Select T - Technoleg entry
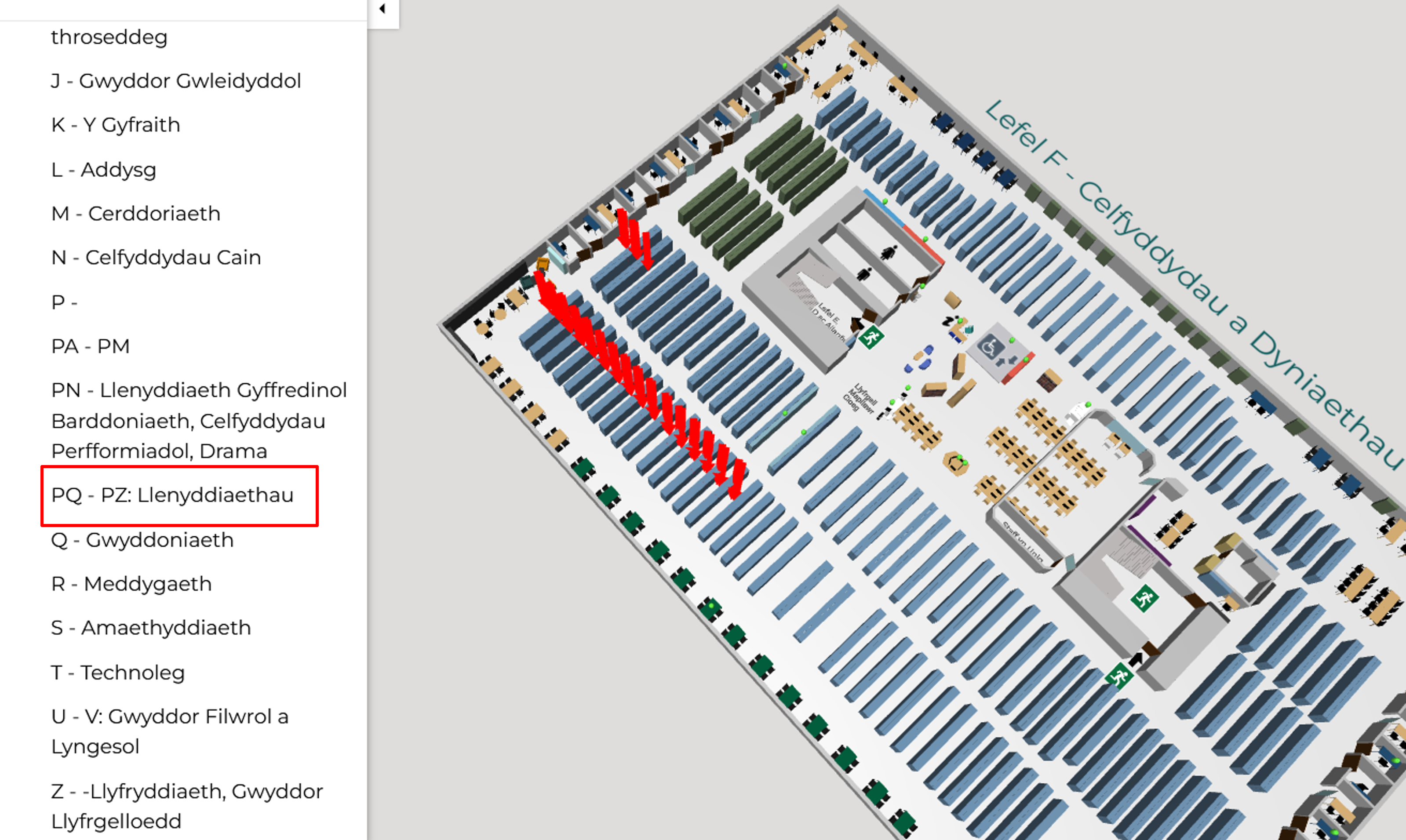Image resolution: width=1406 pixels, height=840 pixels. [x=118, y=673]
